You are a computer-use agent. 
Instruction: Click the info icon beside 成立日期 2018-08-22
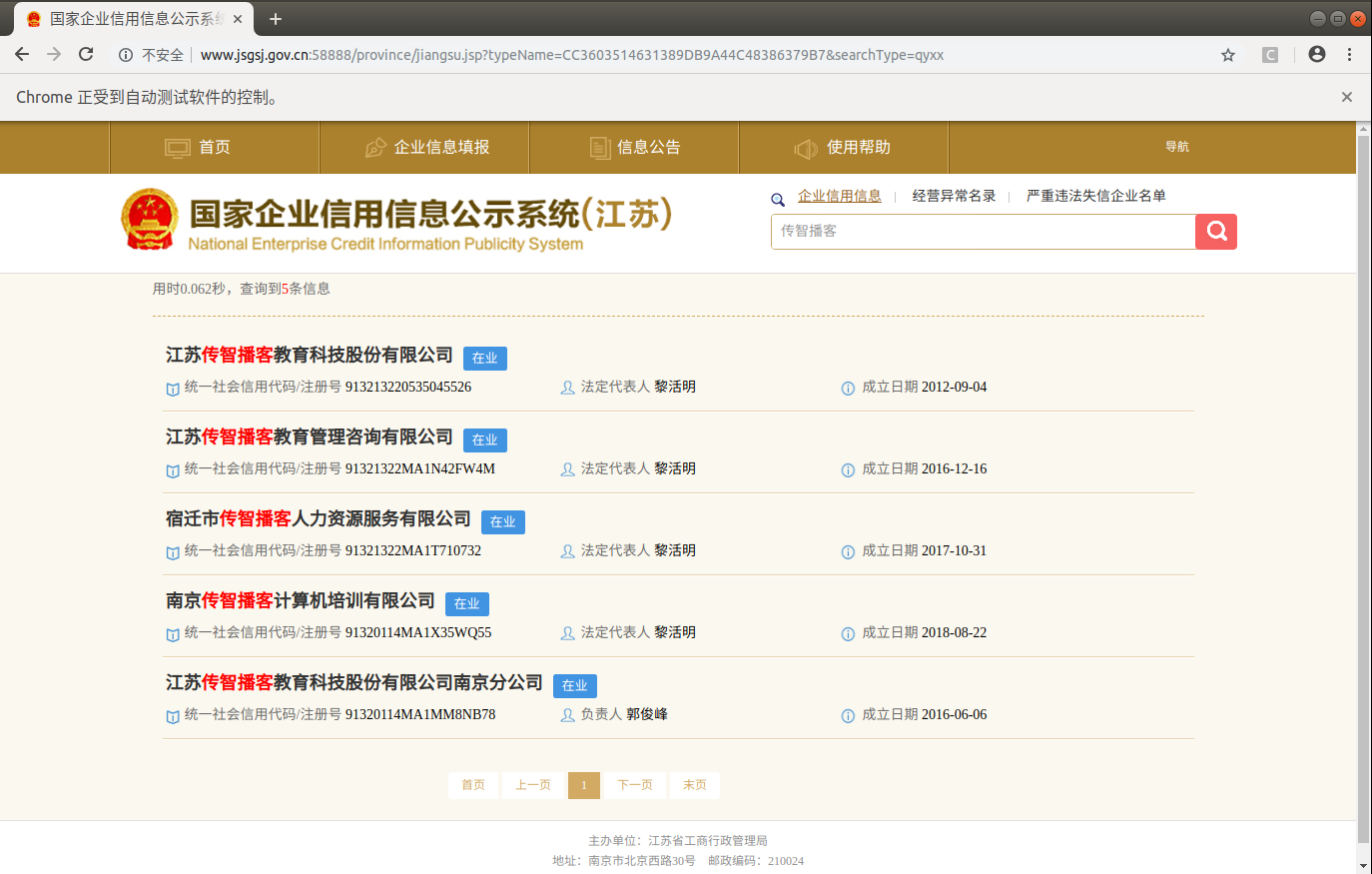pyautogui.click(x=848, y=633)
